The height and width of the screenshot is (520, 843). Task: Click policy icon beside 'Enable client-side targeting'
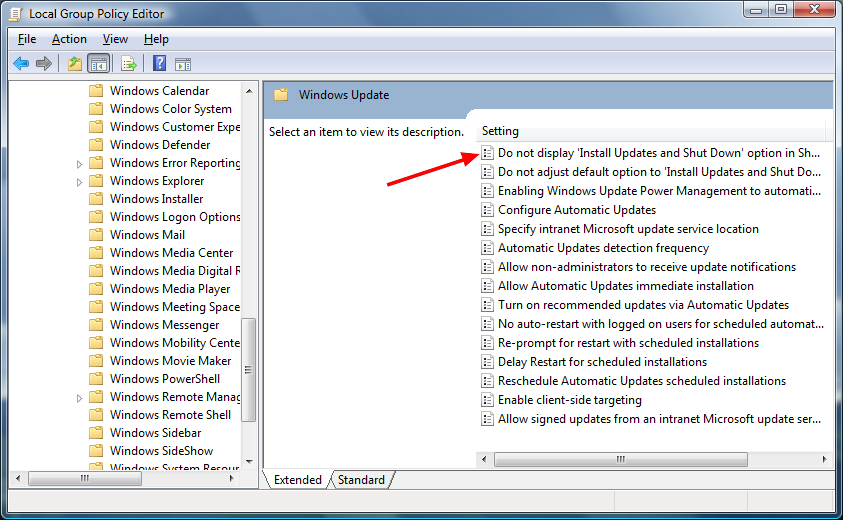click(x=487, y=400)
